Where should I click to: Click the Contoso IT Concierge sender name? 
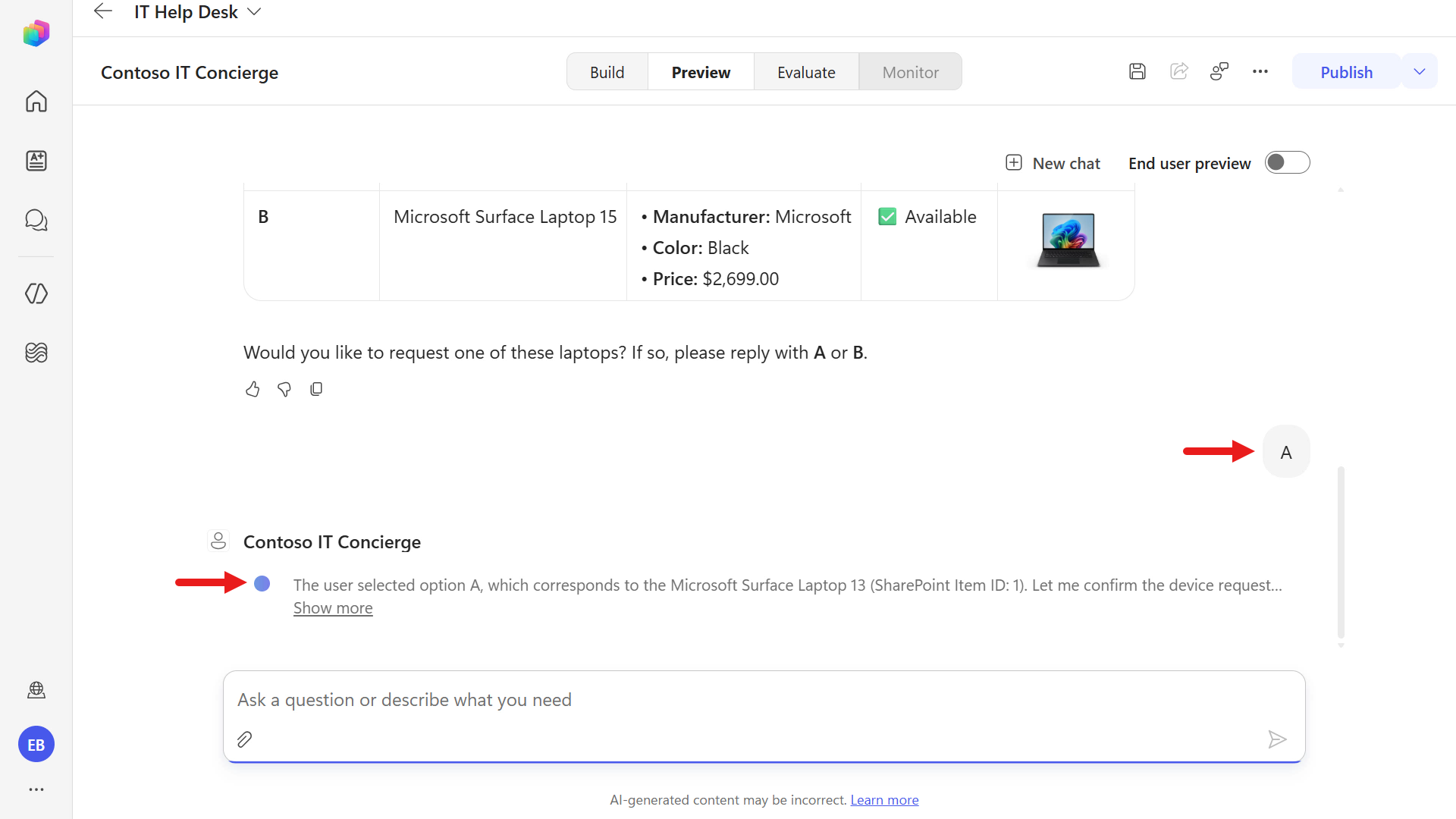point(332,542)
